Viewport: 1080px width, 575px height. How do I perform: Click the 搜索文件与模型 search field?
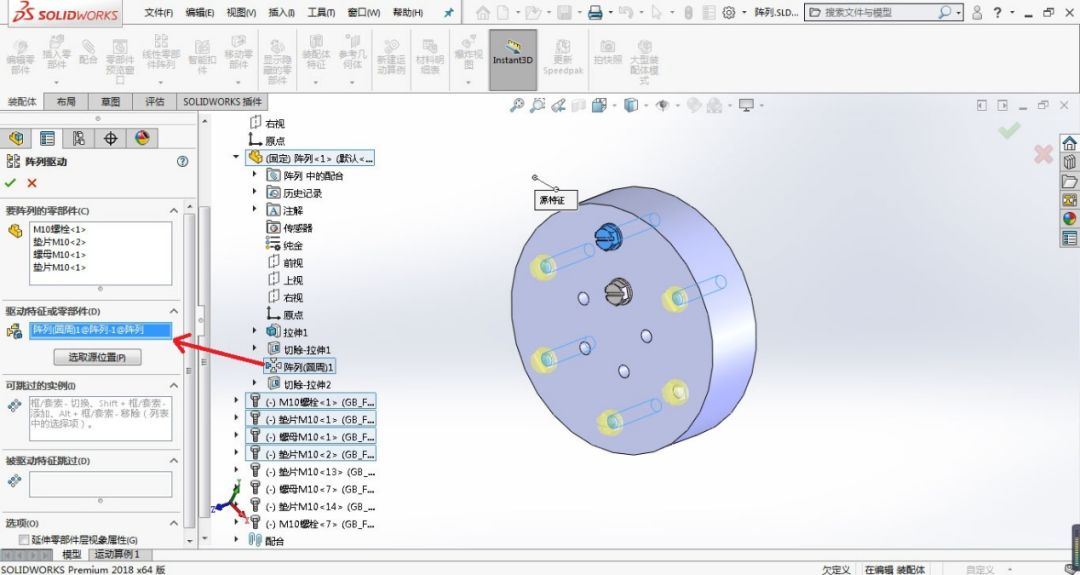[875, 12]
